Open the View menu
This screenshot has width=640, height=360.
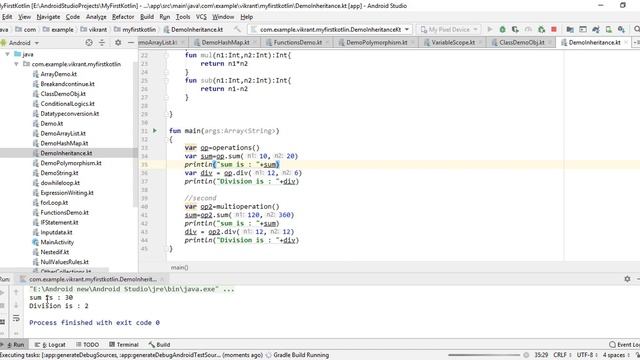point(24,17)
